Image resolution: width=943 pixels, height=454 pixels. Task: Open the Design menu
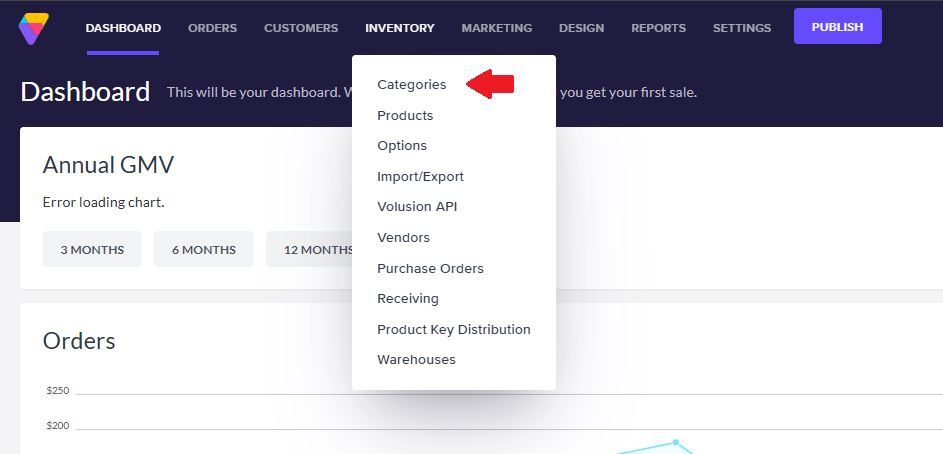(582, 28)
